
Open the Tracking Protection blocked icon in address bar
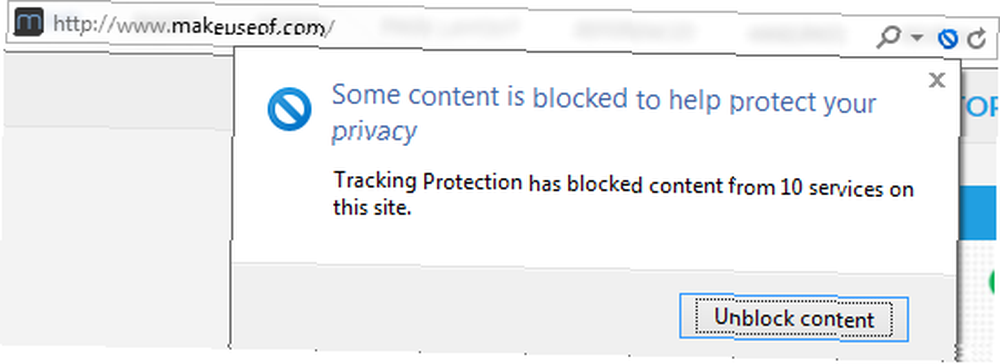click(x=948, y=40)
